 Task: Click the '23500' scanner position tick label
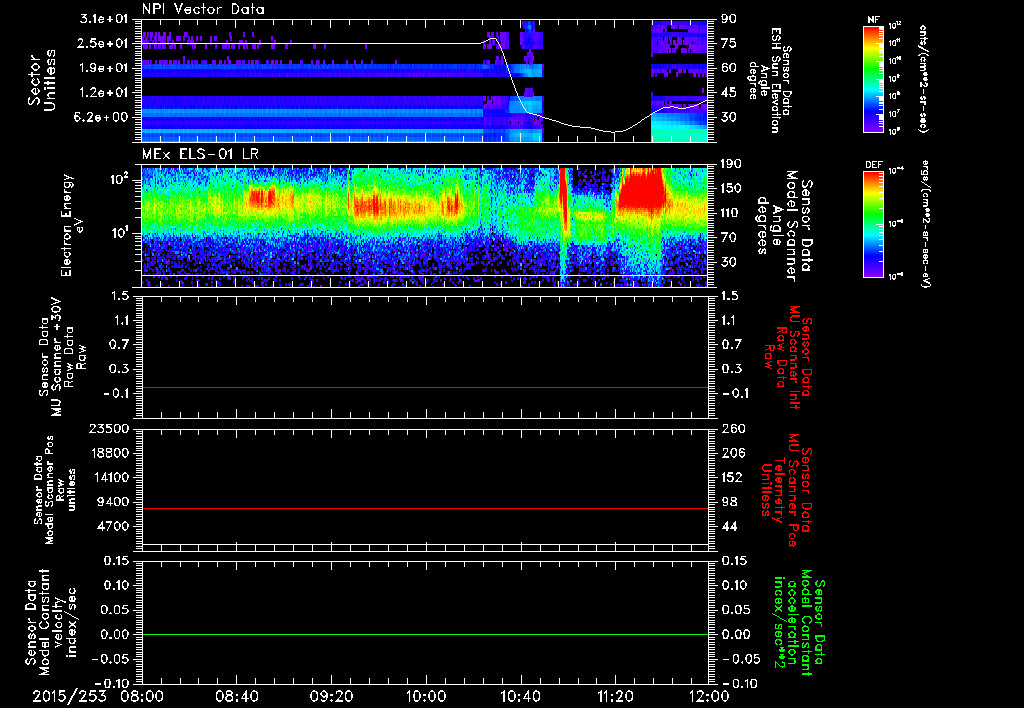pos(111,428)
